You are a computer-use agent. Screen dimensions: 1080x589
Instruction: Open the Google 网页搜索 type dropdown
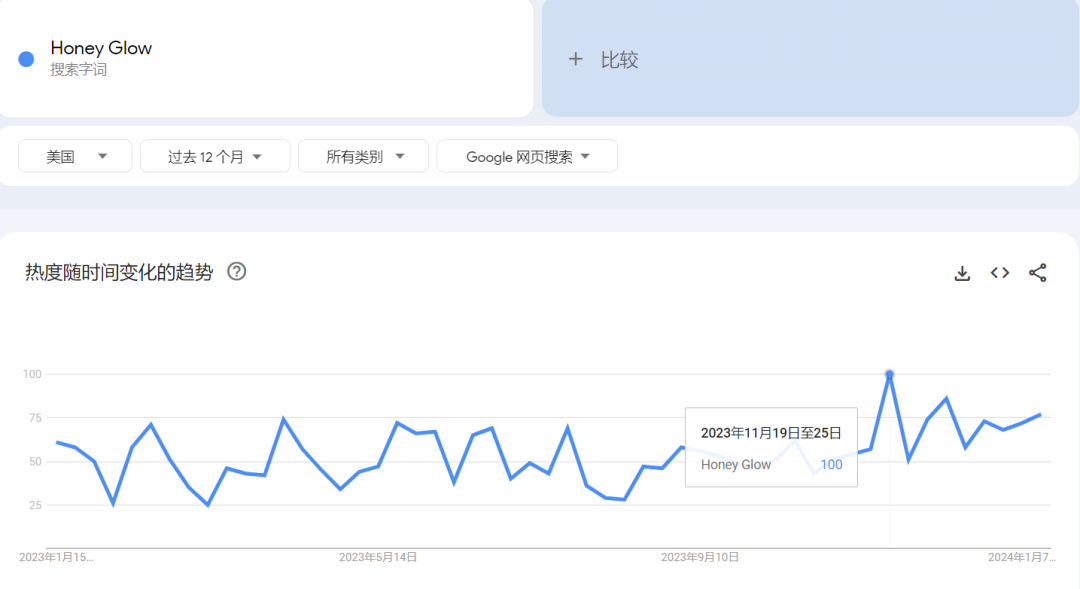[x=527, y=156]
